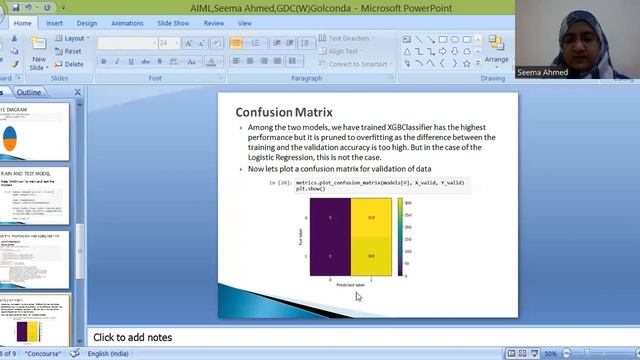Image resolution: width=640 pixels, height=360 pixels.
Task: Open line spacing options
Action: pyautogui.click(x=306, y=43)
